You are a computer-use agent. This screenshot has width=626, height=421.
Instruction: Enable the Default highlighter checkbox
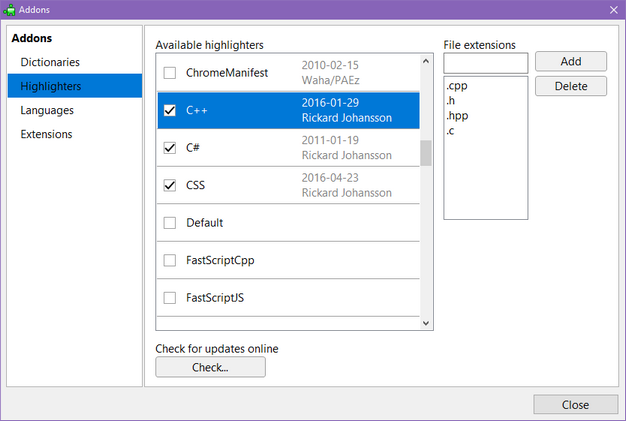coord(169,223)
